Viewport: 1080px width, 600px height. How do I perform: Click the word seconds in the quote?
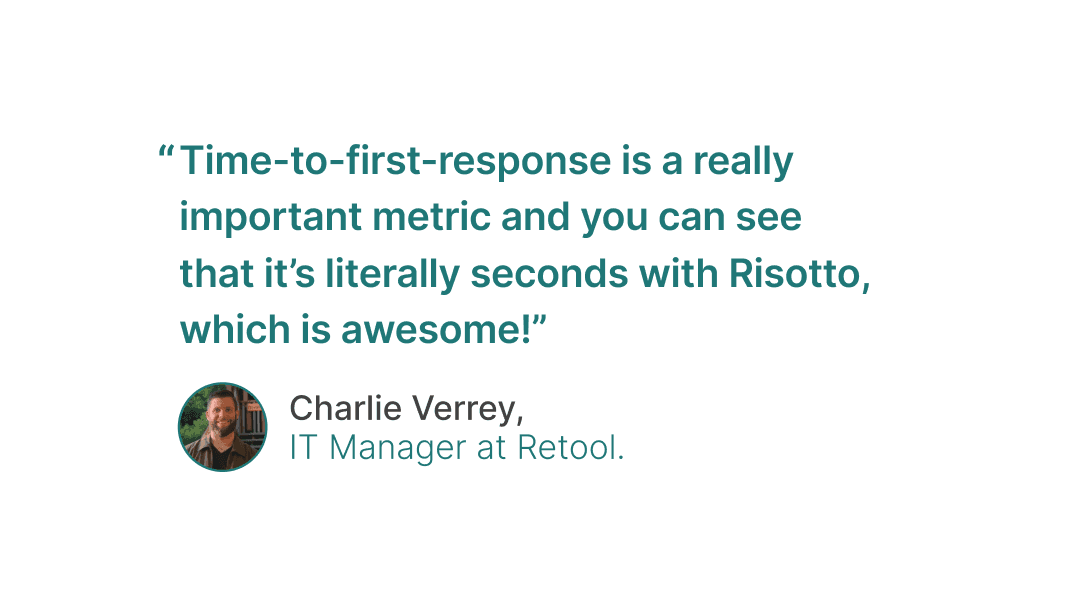tap(549, 273)
